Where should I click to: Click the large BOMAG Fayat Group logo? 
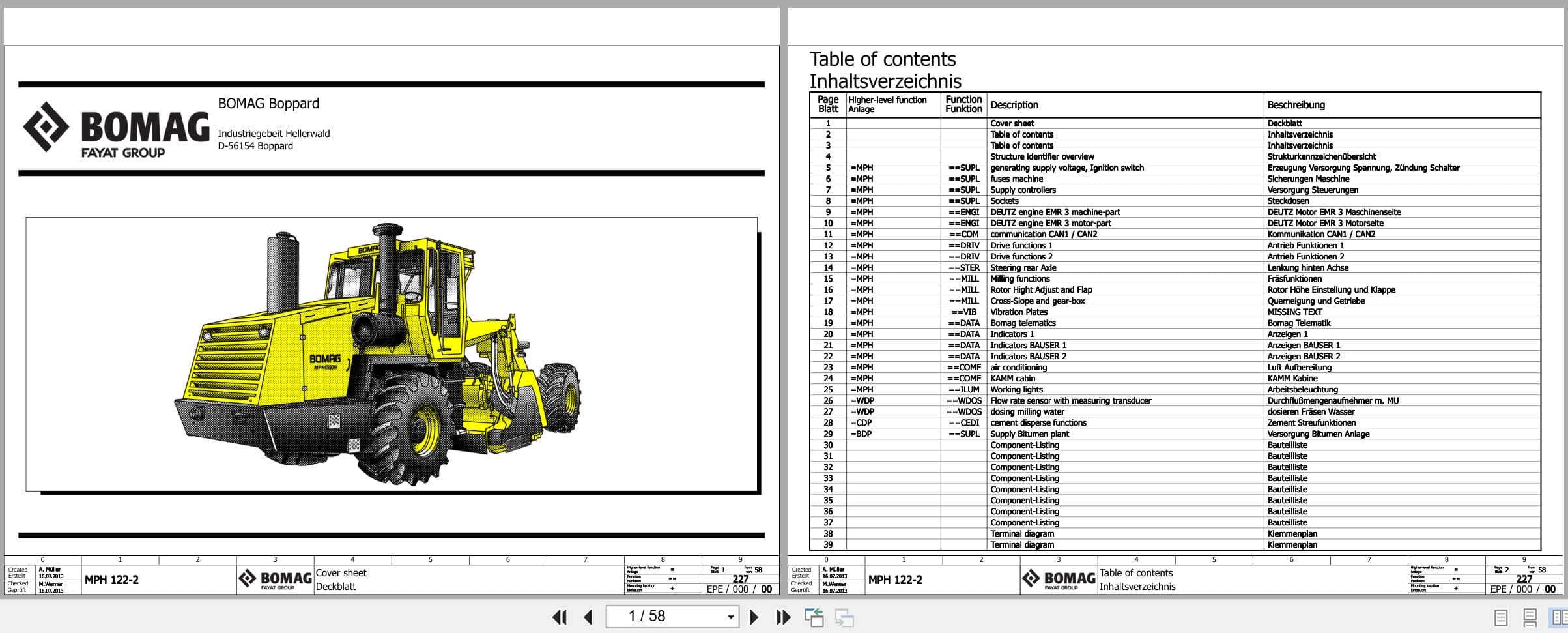[116, 130]
